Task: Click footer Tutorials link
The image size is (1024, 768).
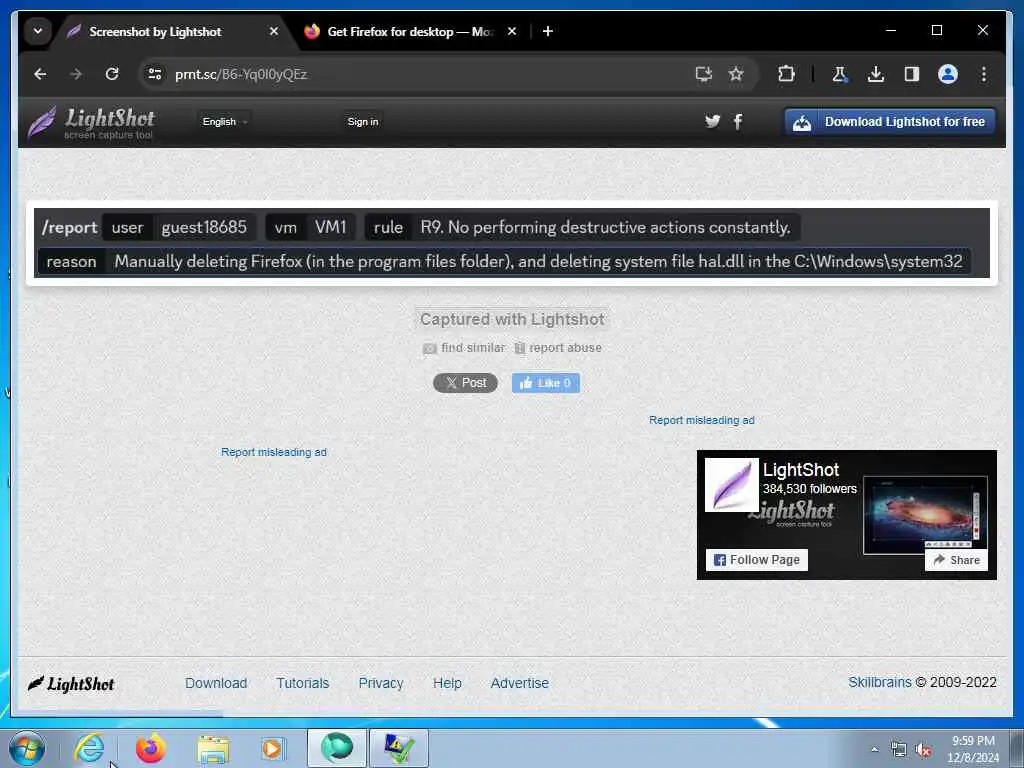Action: (x=302, y=683)
